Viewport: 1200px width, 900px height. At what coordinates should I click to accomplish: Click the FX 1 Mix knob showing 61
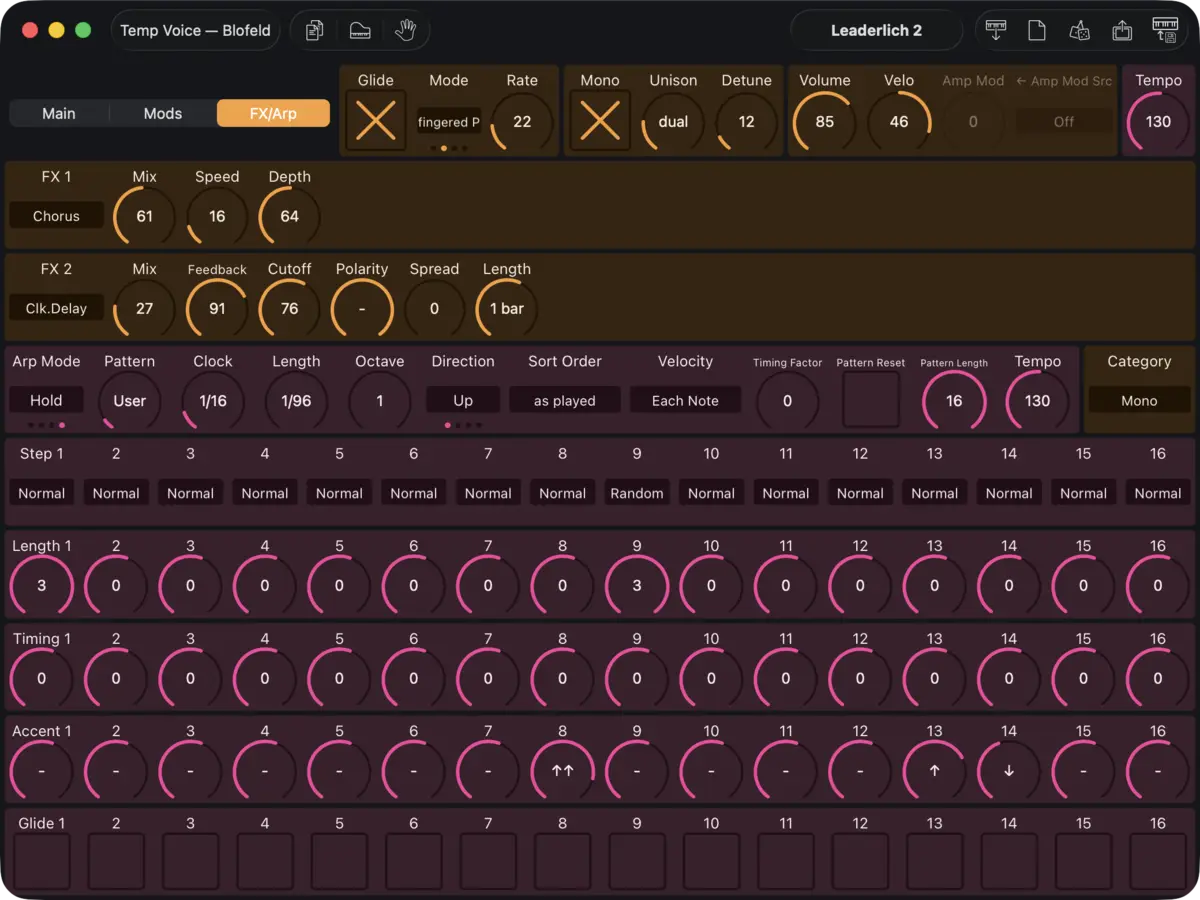tap(145, 216)
